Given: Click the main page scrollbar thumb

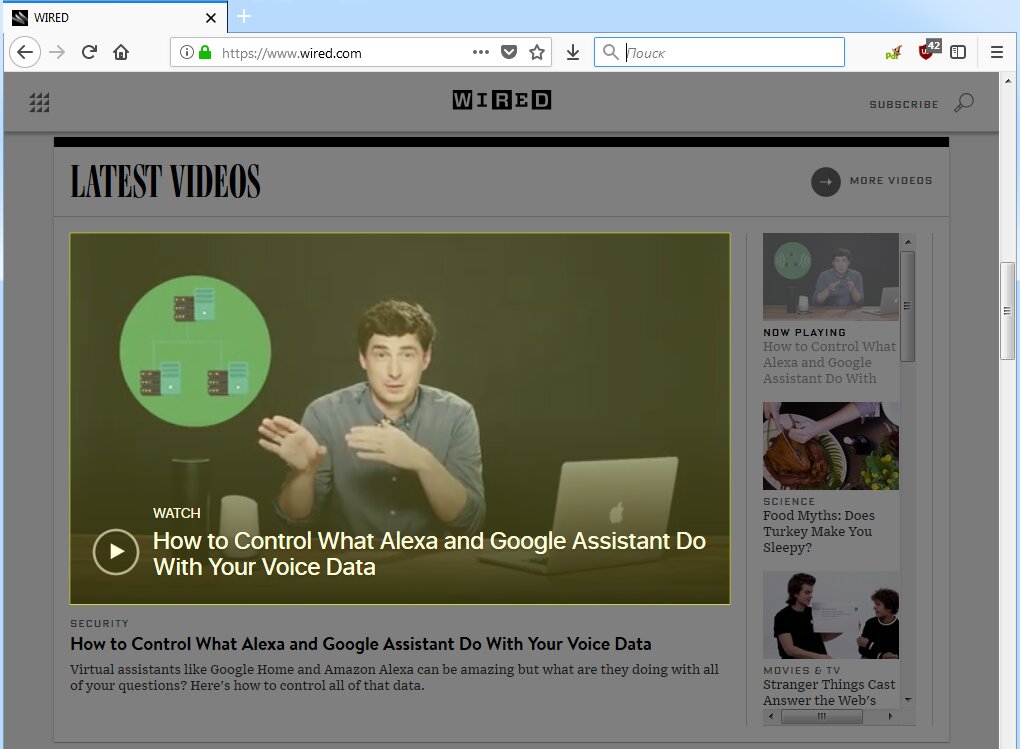Looking at the screenshot, I should click(x=1008, y=311).
